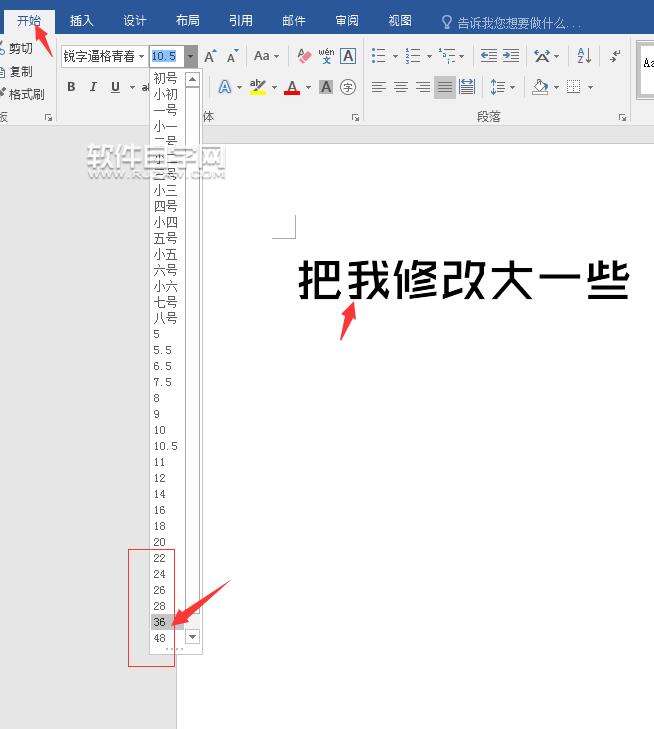
Task: Choose 小四 from font size list
Action: click(x=167, y=222)
